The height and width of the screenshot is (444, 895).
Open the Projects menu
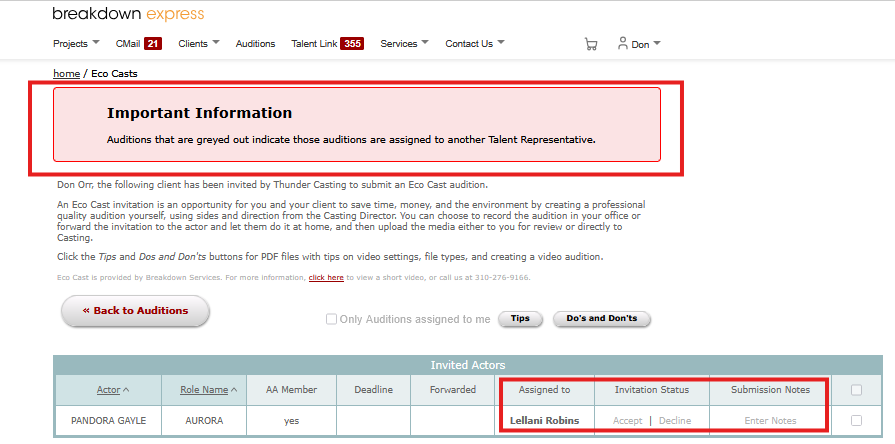[70, 44]
